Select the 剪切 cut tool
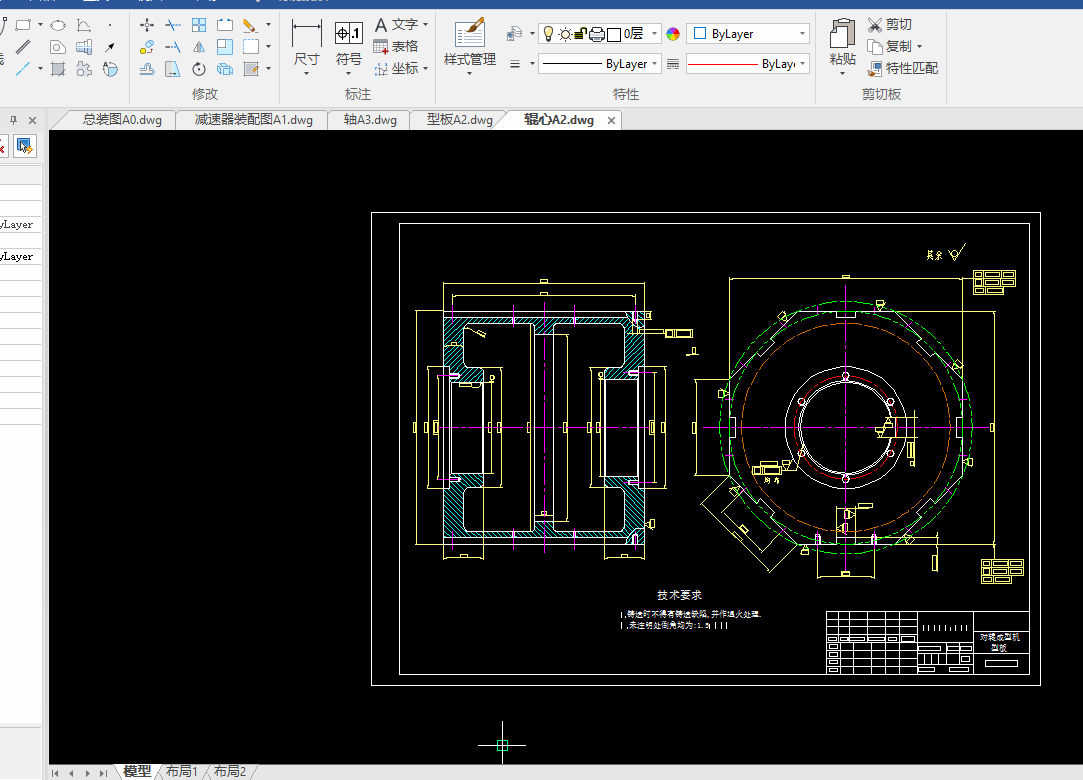 [889, 24]
